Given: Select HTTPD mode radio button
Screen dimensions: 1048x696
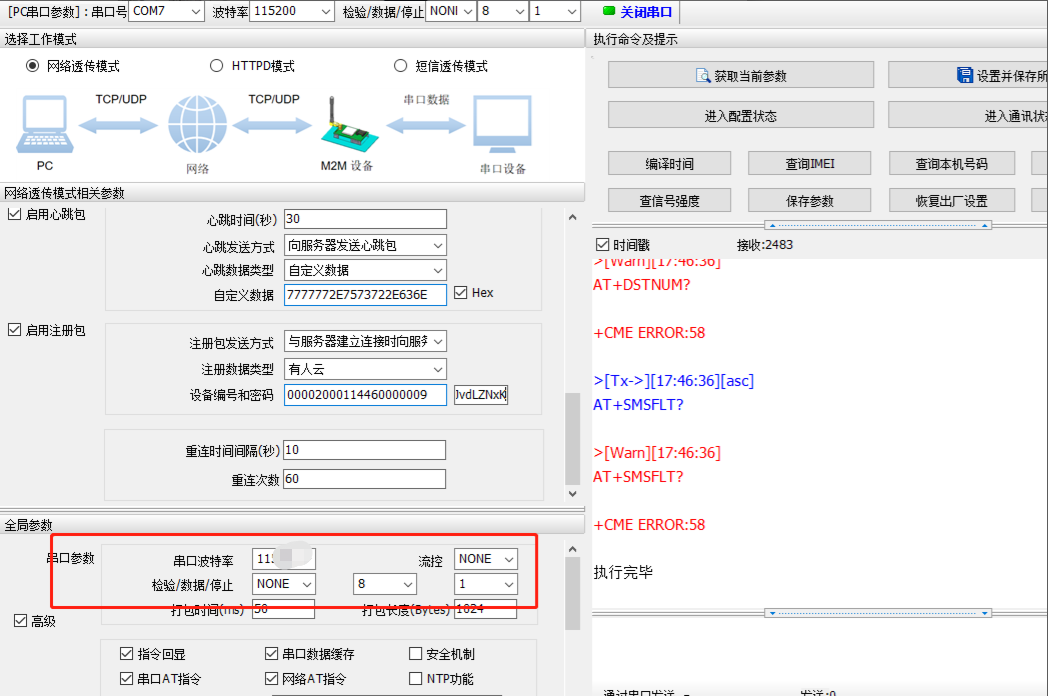Looking at the screenshot, I should [x=216, y=66].
